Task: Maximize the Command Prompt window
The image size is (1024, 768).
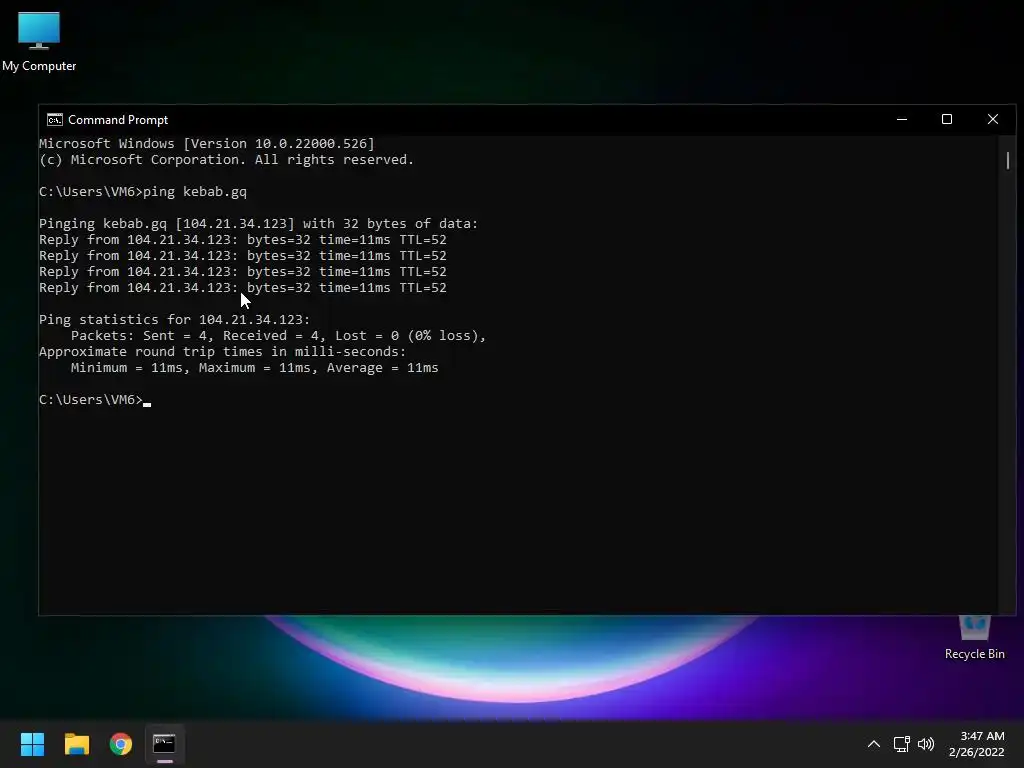Action: click(947, 120)
